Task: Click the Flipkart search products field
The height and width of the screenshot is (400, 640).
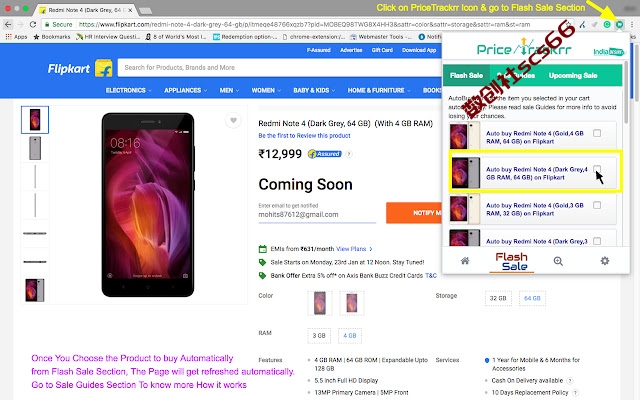Action: click(280, 67)
